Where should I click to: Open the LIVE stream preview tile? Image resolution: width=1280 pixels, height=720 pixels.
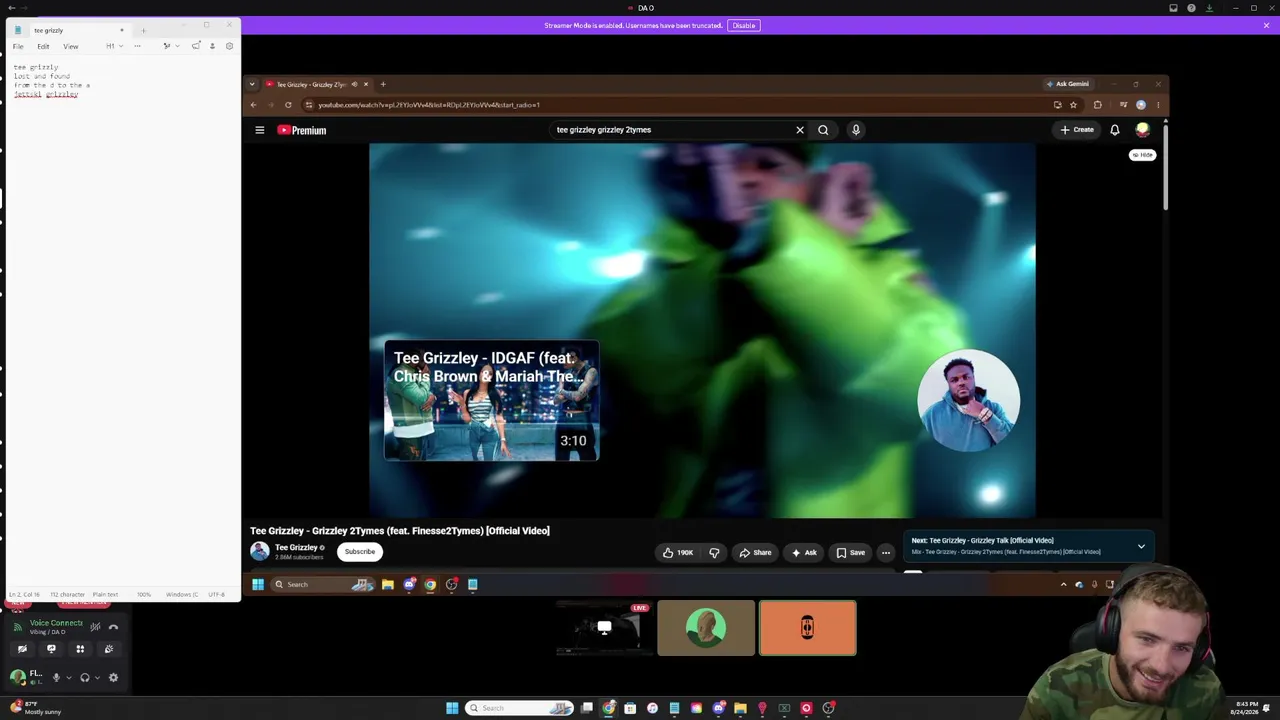604,628
